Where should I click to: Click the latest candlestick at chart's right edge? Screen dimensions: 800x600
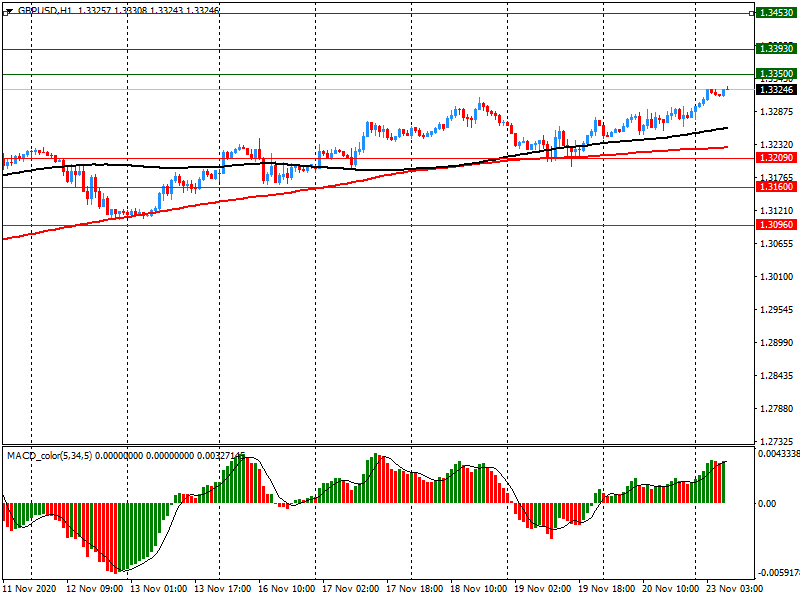726,90
